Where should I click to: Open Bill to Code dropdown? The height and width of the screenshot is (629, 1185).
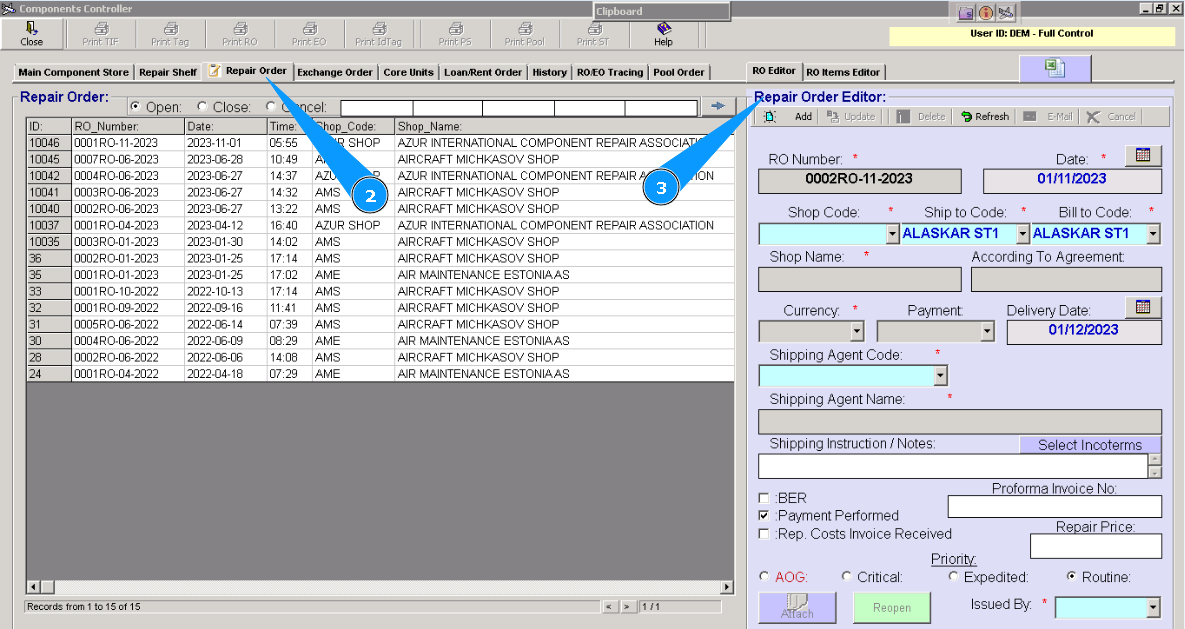point(1153,234)
